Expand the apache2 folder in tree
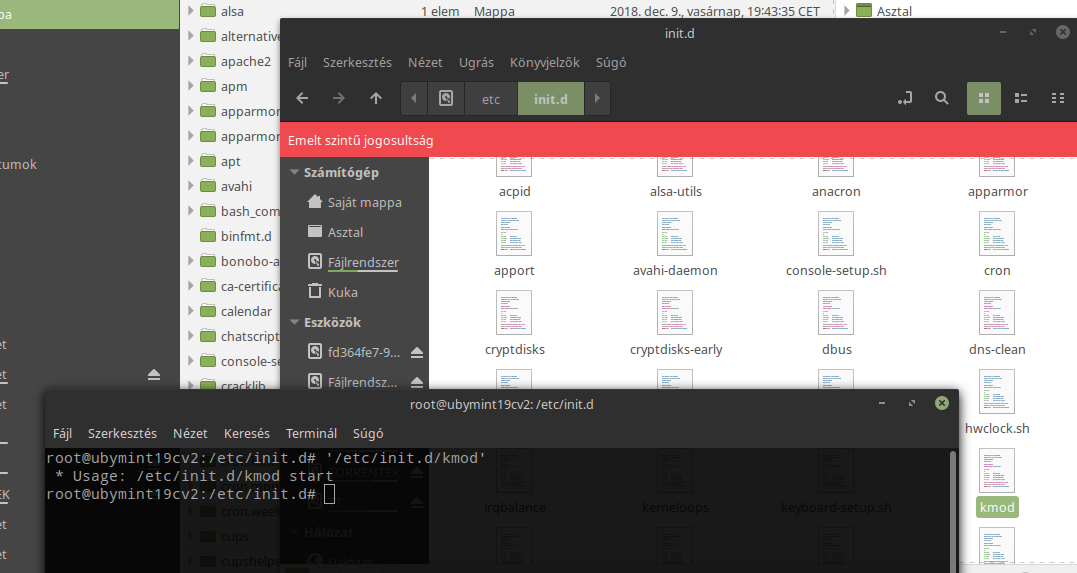1077x573 pixels. point(191,60)
